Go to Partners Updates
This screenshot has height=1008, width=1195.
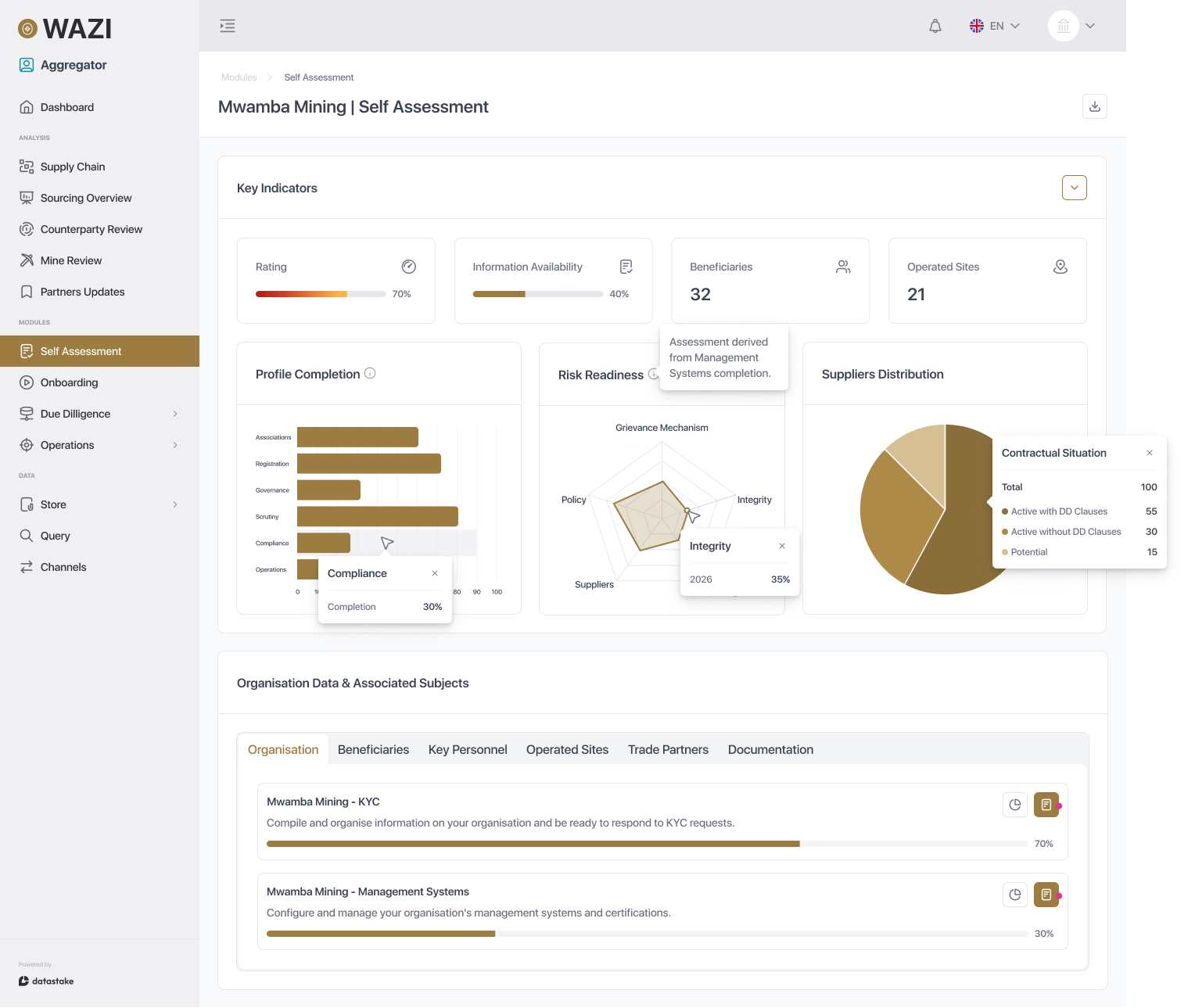[81, 291]
